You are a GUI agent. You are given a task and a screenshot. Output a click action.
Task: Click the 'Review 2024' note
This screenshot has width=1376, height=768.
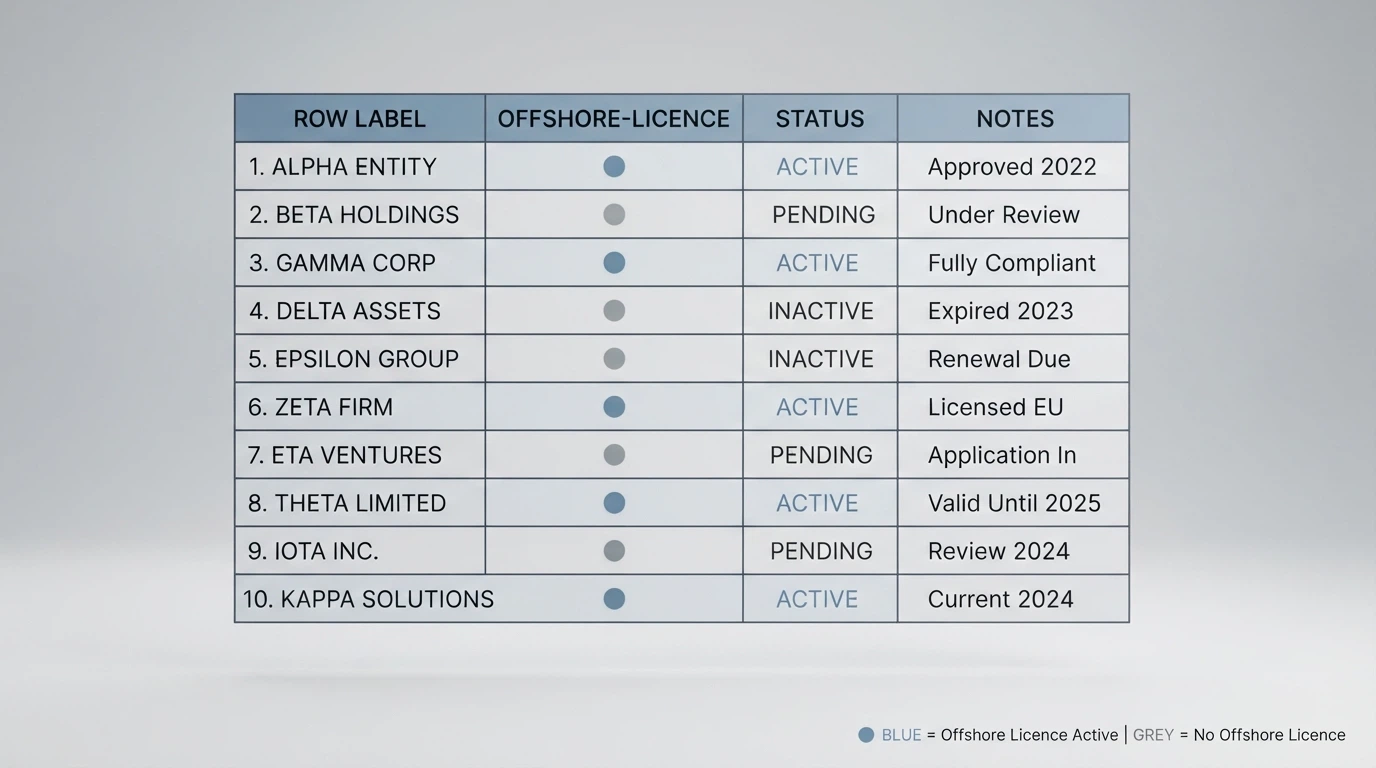[x=998, y=551]
